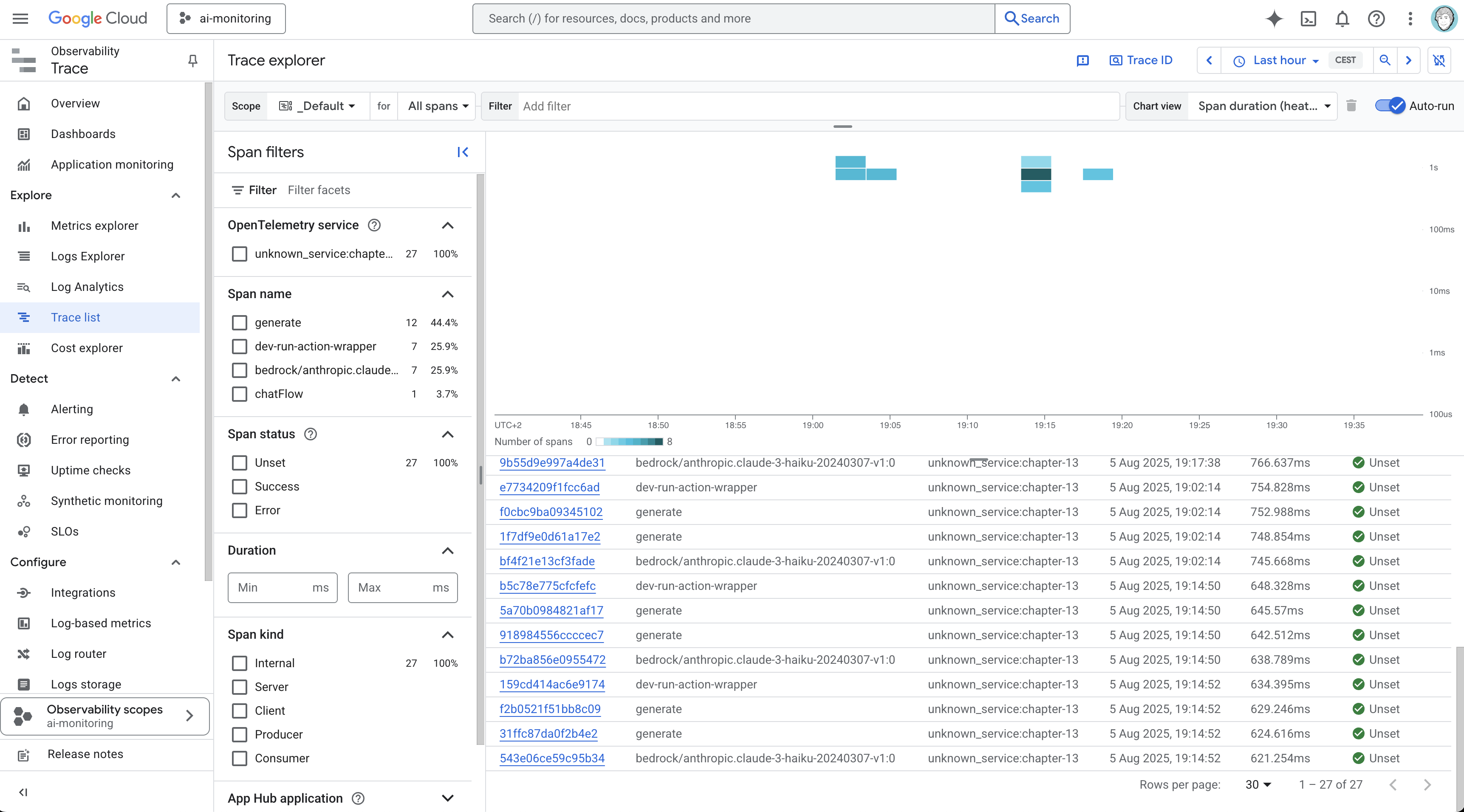Screen dimensions: 1464x812
Task: Open Error reporting in sidebar
Action: point(90,440)
